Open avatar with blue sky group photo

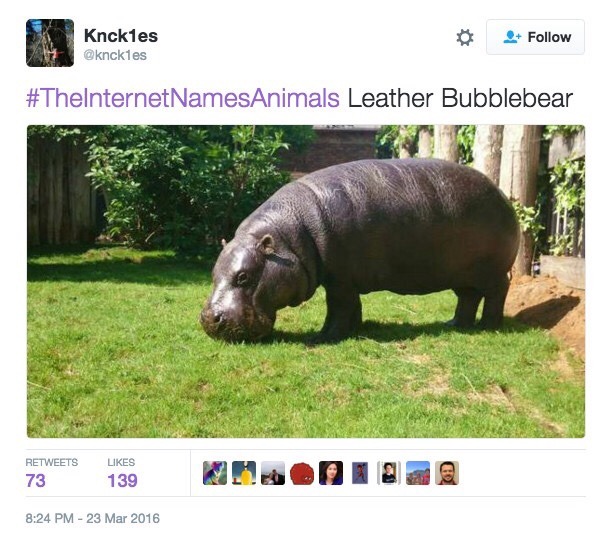coord(418,473)
